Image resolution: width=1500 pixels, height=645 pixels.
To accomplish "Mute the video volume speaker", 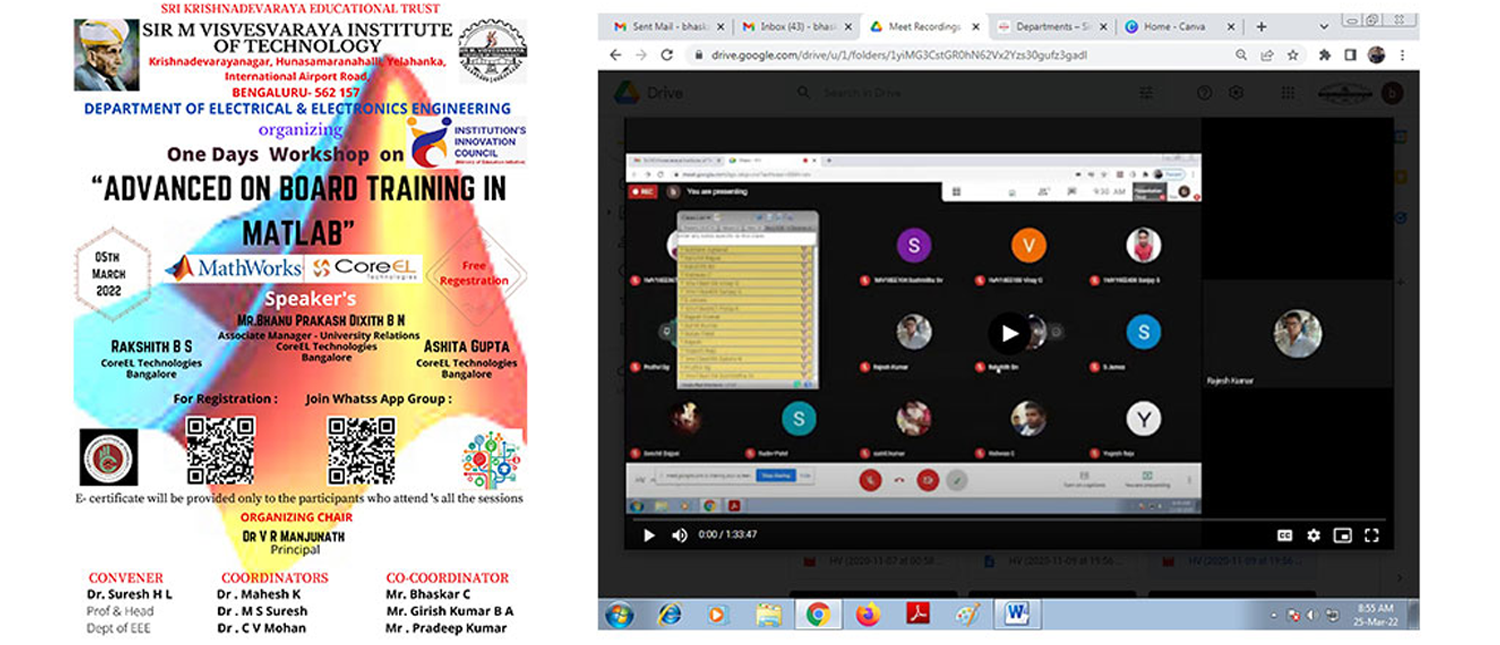I will point(679,535).
